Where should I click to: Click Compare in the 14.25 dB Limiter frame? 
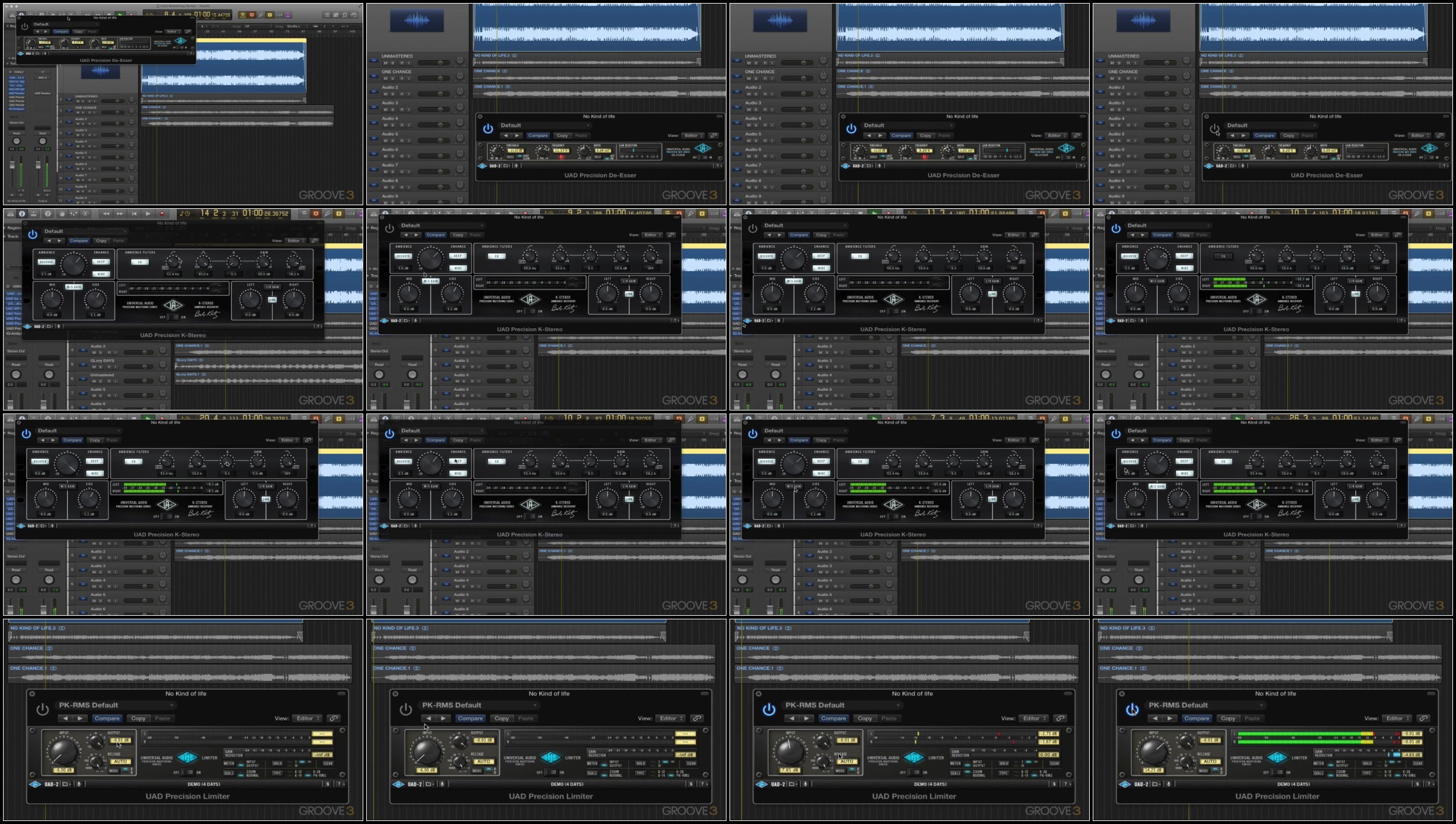click(1197, 718)
